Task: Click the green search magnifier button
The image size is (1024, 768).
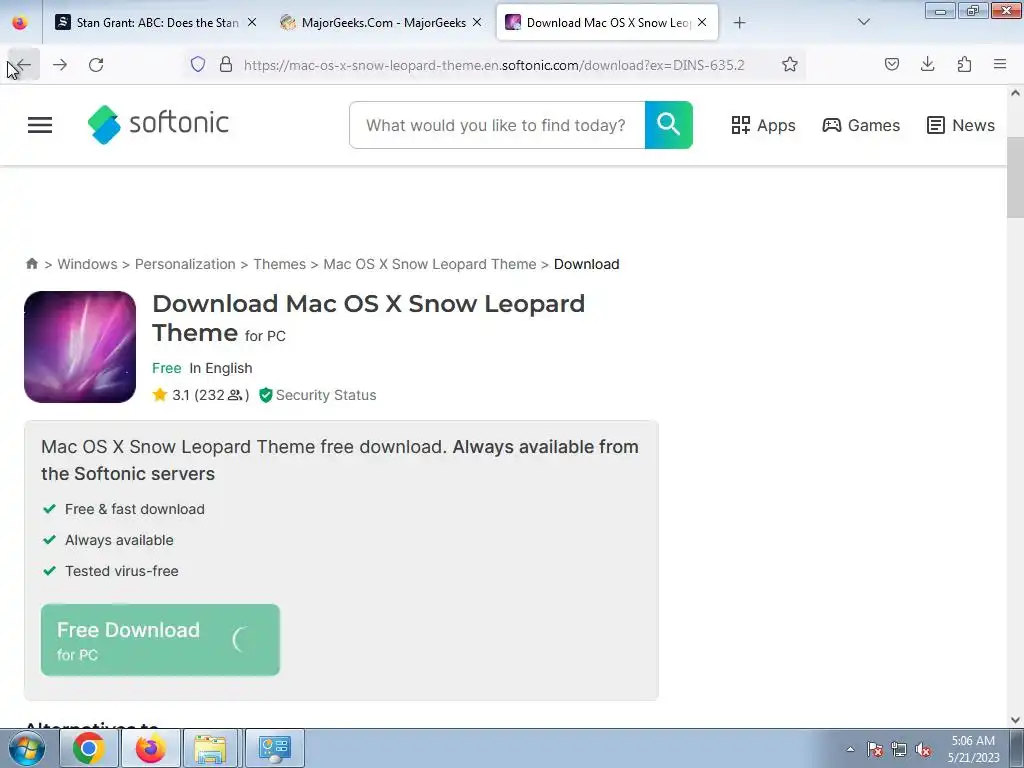Action: (x=669, y=125)
